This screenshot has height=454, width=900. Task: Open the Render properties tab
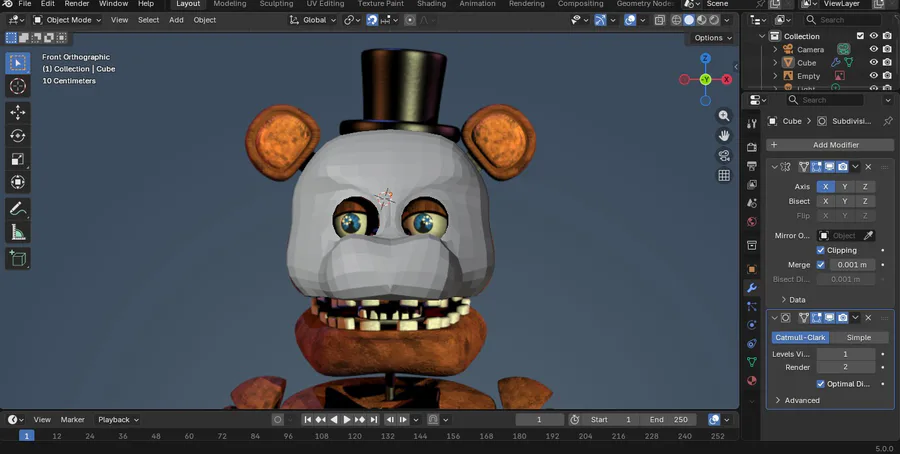[x=751, y=147]
